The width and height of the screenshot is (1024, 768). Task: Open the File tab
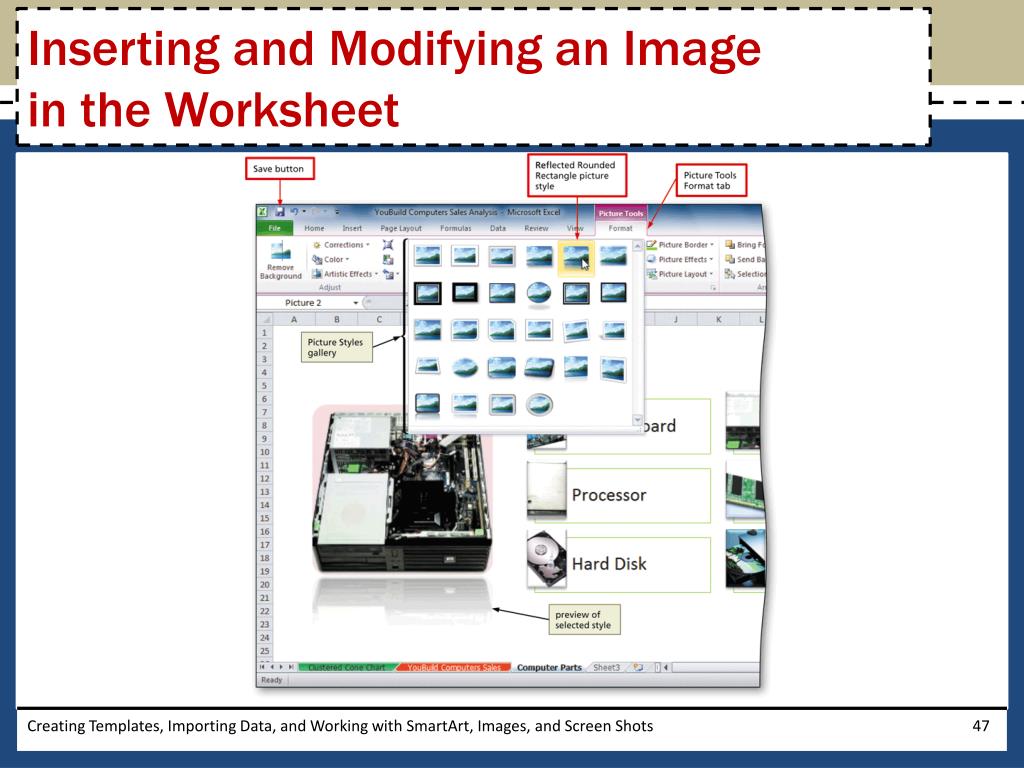click(x=274, y=229)
